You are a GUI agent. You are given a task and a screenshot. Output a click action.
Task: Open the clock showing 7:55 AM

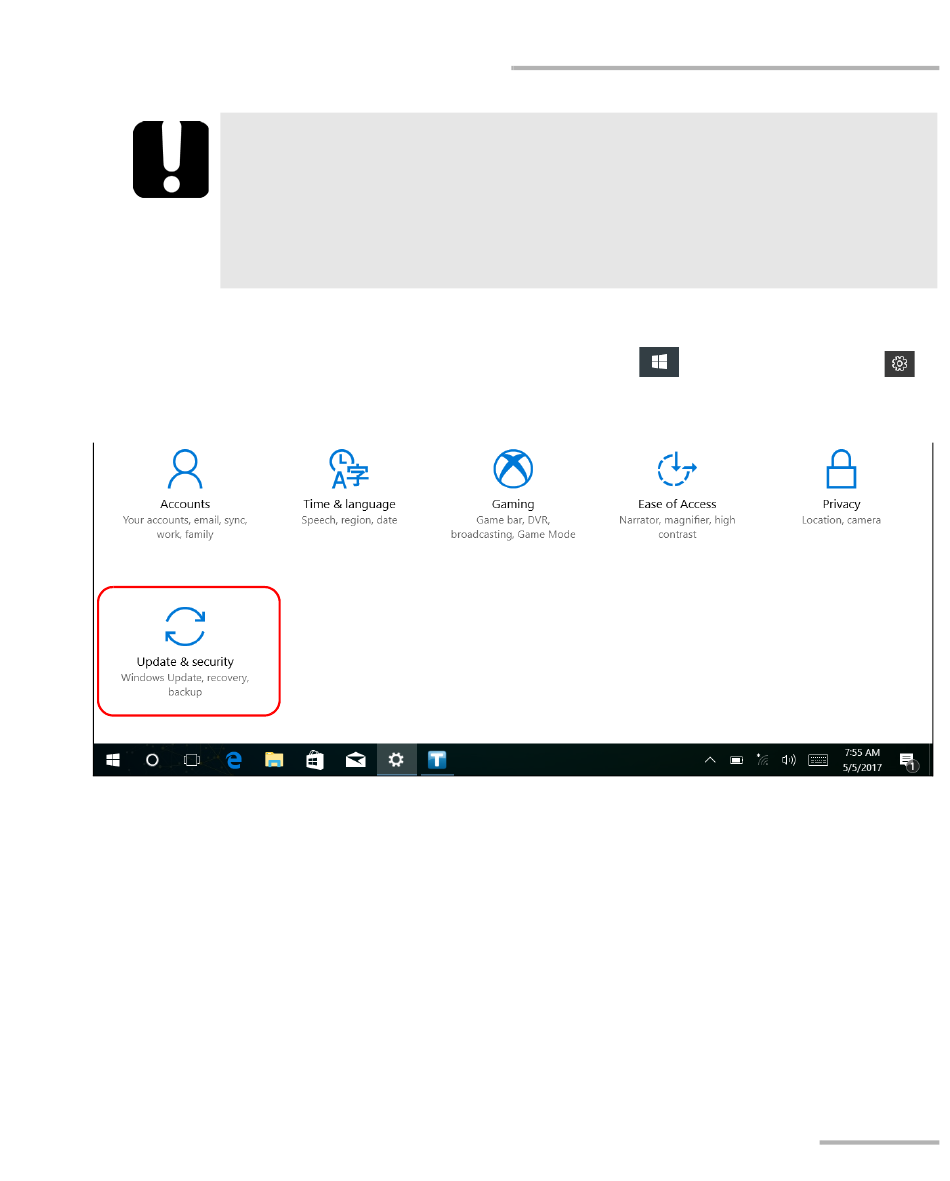pyautogui.click(x=862, y=760)
